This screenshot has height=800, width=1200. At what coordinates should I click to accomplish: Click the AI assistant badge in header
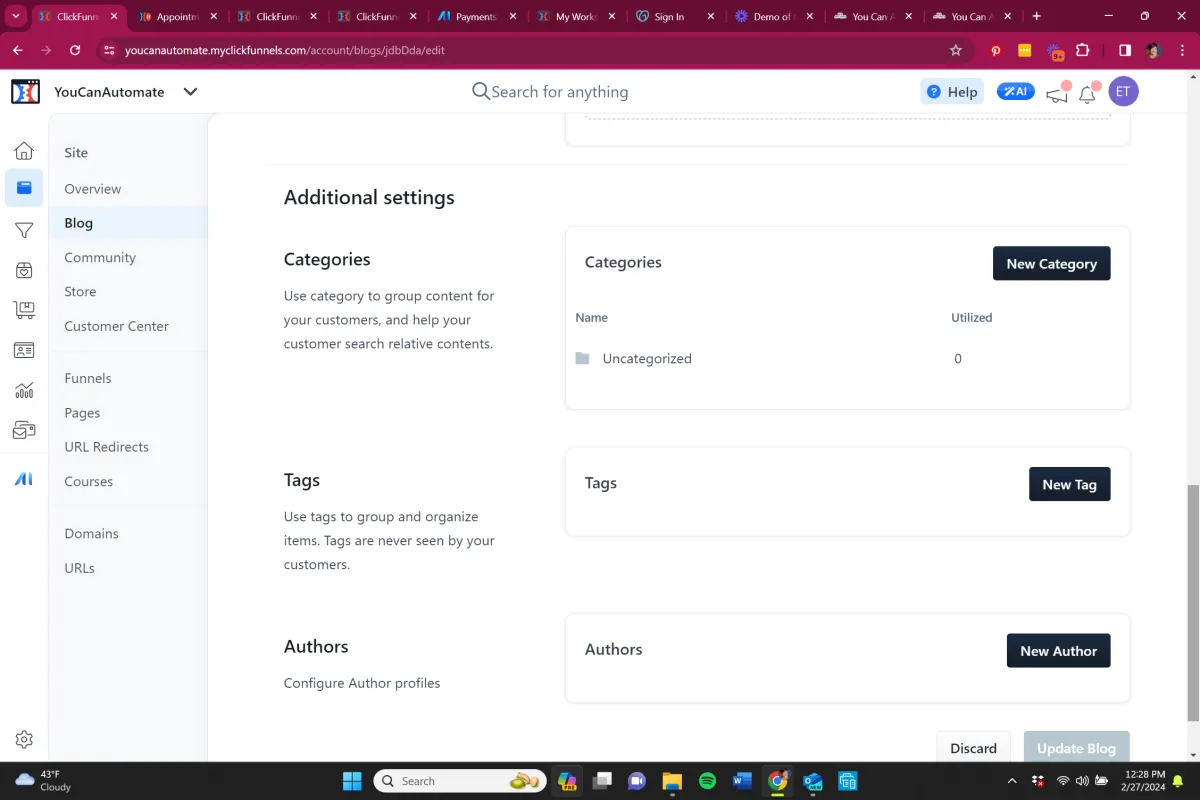pyautogui.click(x=1016, y=92)
